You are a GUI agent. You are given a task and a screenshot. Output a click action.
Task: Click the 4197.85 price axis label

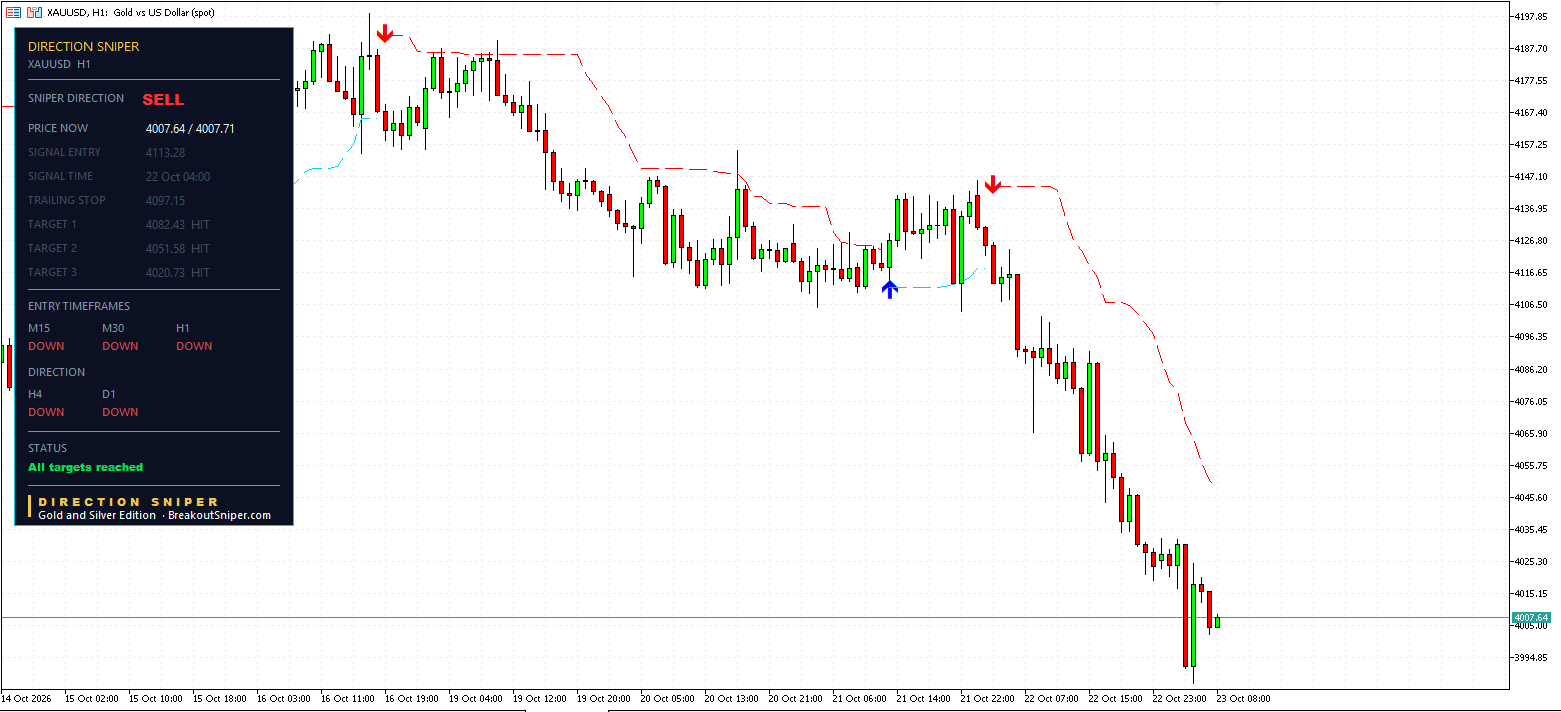(1533, 17)
